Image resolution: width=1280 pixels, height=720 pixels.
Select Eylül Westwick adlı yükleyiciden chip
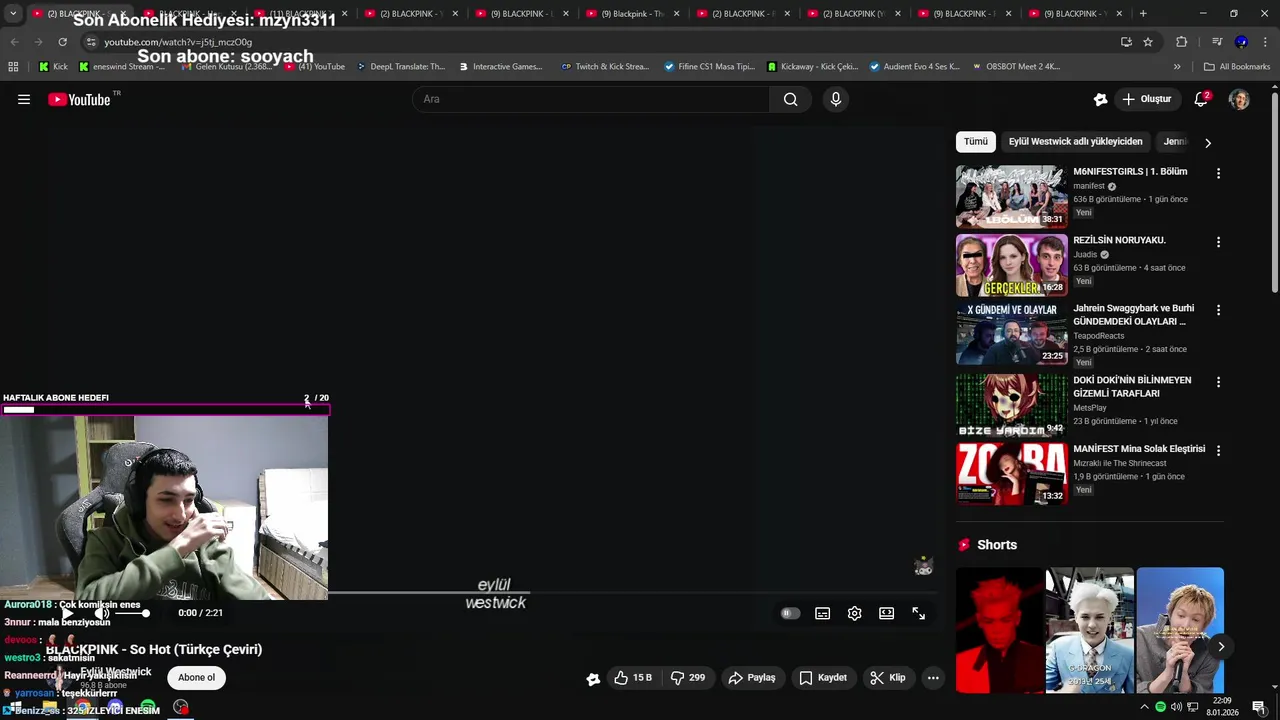pos(1076,142)
